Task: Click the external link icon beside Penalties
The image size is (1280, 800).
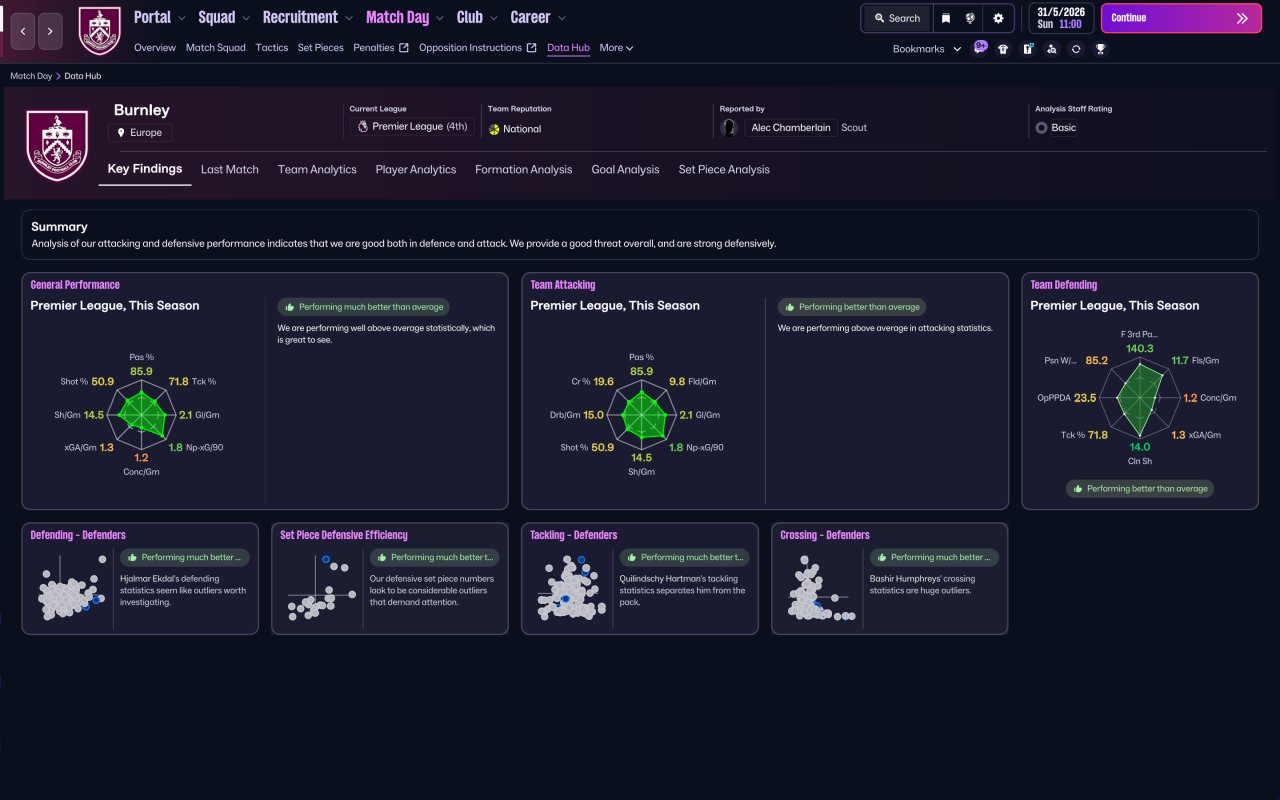Action: coord(404,48)
